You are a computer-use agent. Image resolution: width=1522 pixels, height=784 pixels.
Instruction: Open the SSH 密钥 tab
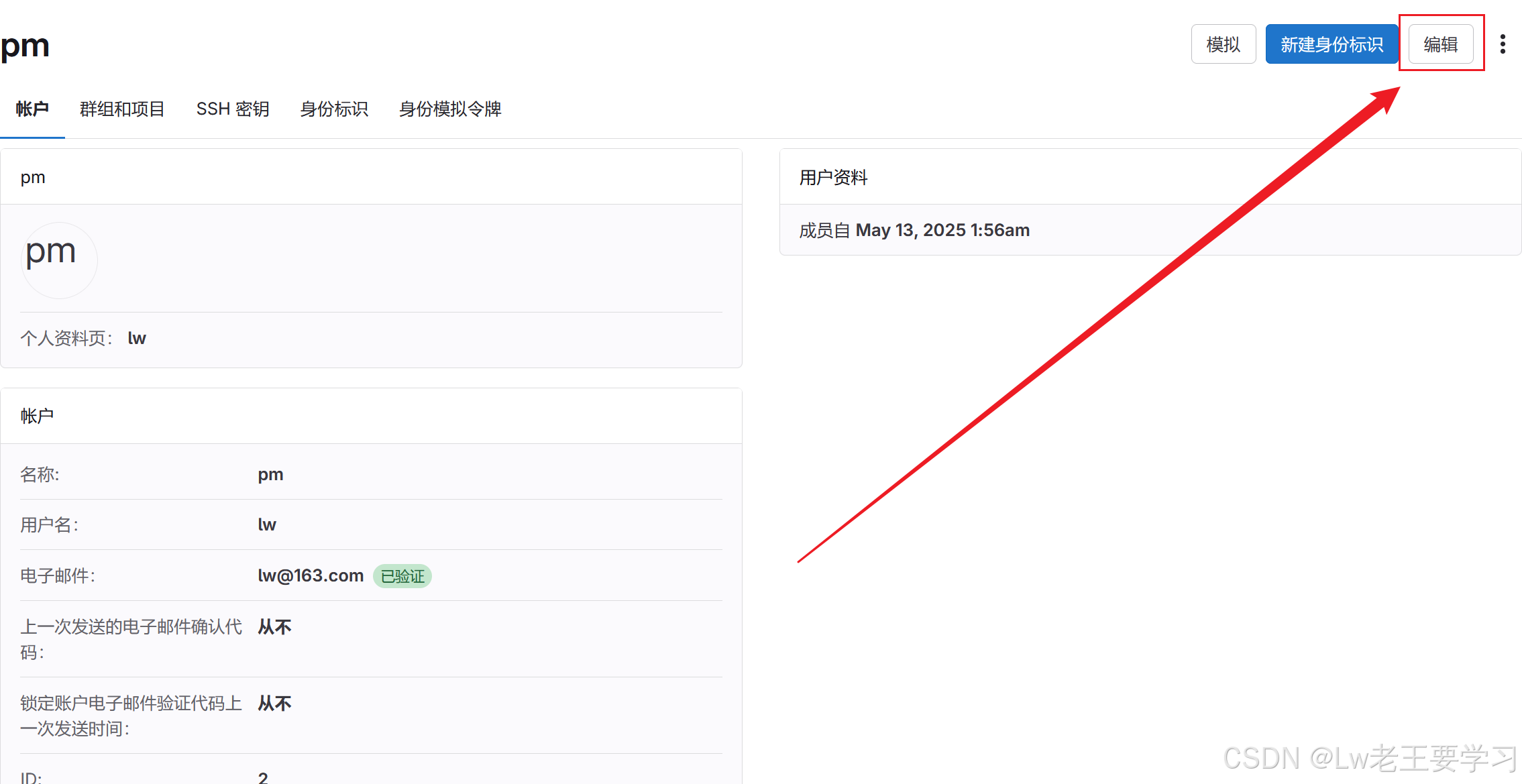[x=233, y=109]
